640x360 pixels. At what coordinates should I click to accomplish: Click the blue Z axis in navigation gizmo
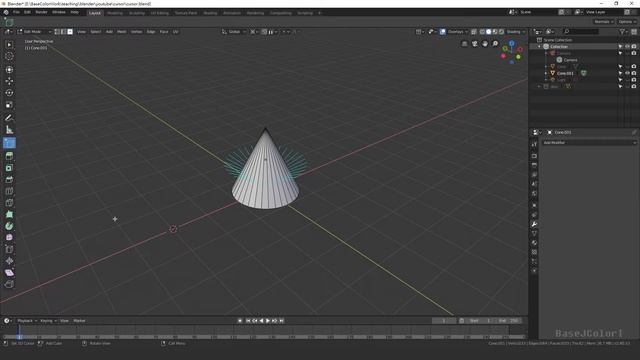511,43
